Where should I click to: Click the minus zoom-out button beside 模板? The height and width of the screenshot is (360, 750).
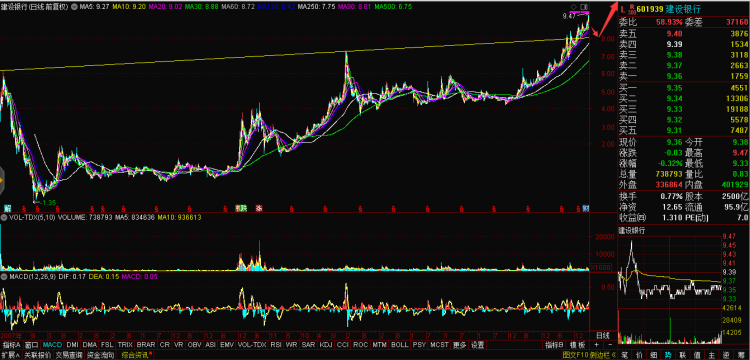click(x=610, y=345)
